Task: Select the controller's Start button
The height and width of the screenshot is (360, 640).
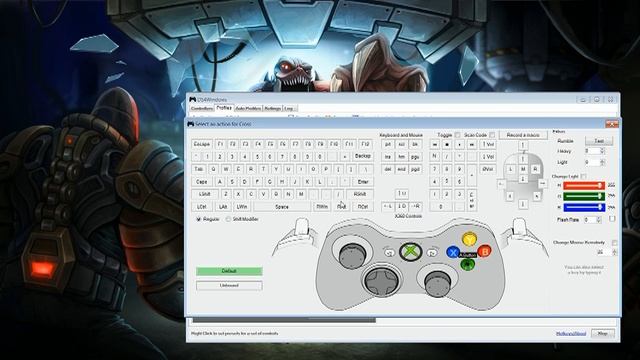Action: click(x=431, y=253)
